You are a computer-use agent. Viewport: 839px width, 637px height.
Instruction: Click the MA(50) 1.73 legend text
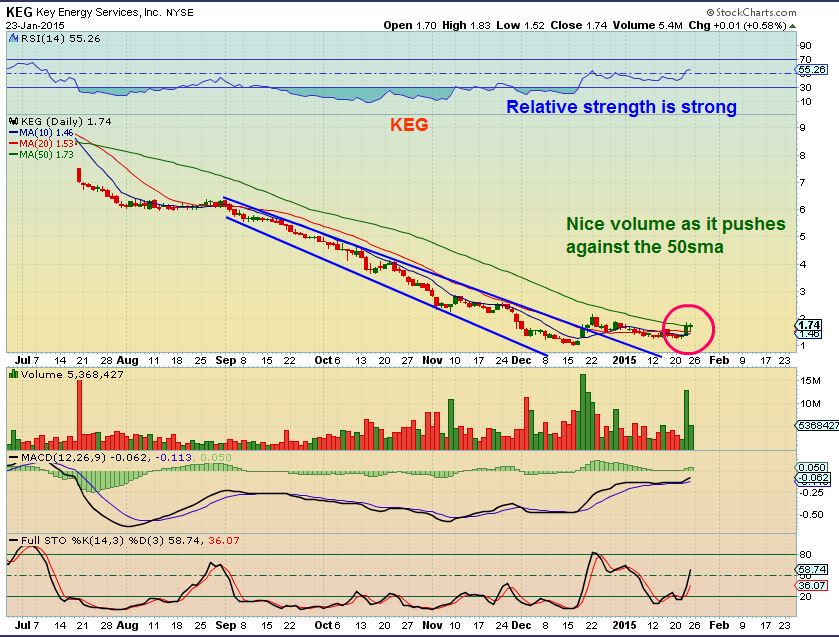(x=47, y=155)
